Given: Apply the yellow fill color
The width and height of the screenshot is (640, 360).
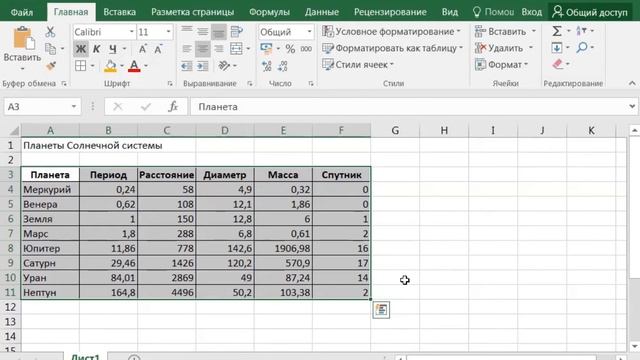Looking at the screenshot, I should (110, 66).
